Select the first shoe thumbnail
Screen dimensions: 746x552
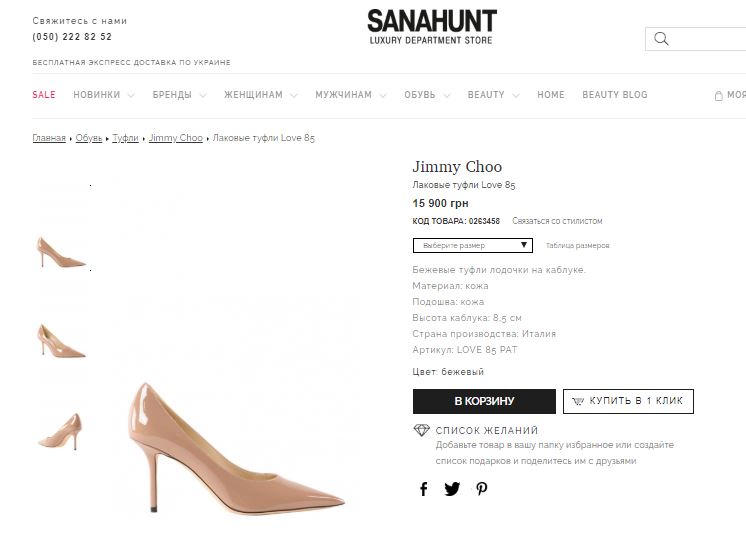(x=61, y=250)
